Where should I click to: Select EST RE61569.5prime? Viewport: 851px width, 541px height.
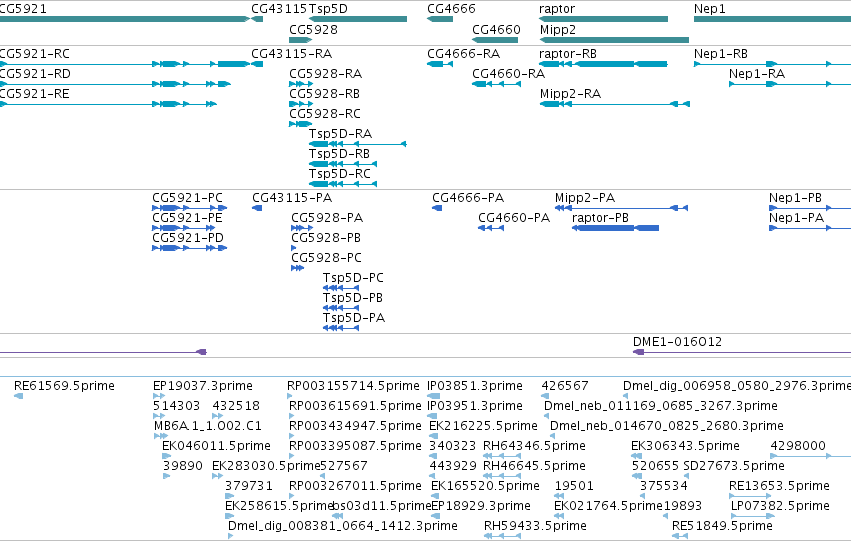pos(18,396)
